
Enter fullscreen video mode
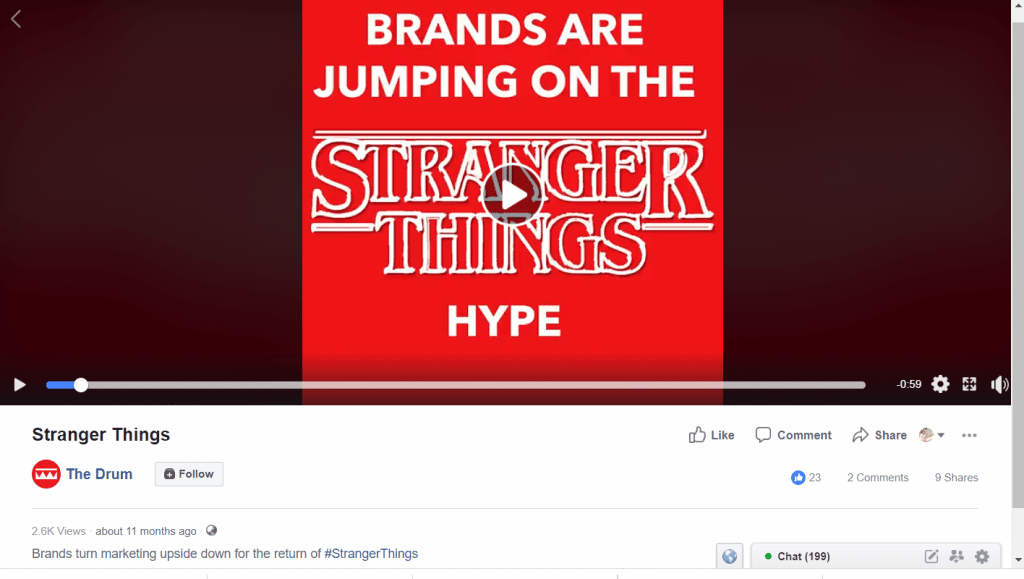coord(969,384)
